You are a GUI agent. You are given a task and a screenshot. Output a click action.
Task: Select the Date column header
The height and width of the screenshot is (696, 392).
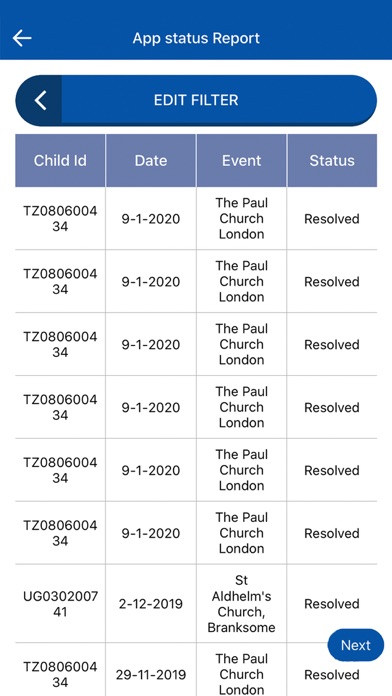pyautogui.click(x=151, y=161)
